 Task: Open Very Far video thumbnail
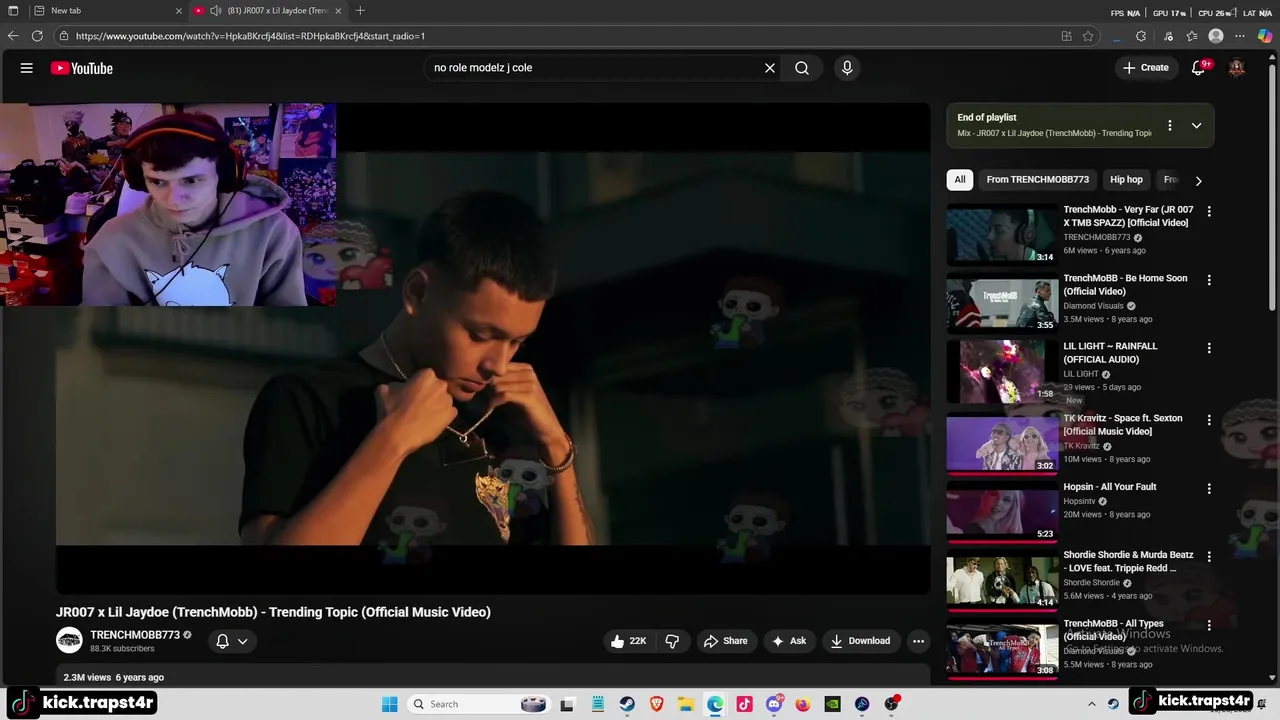click(1002, 235)
